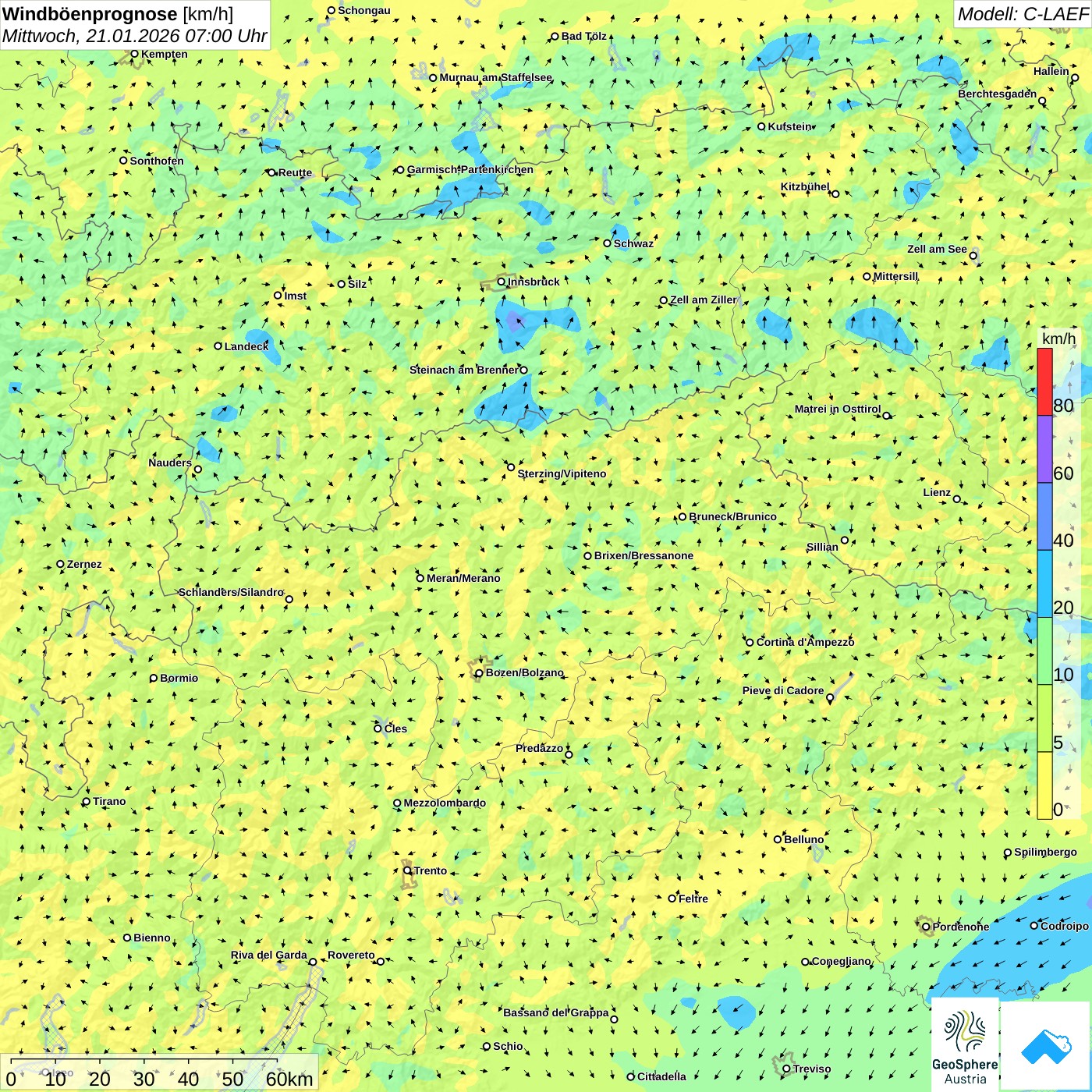Click the Pieve di Cadore label
Viewport: 1092px width, 1092px height.
[783, 690]
